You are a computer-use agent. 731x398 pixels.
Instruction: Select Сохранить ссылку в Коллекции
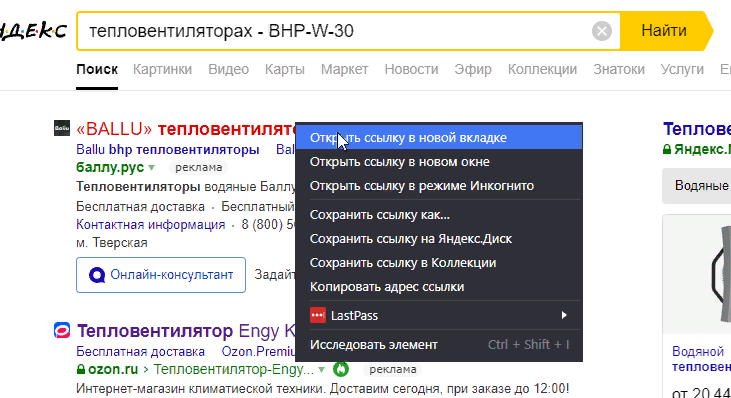(439, 263)
